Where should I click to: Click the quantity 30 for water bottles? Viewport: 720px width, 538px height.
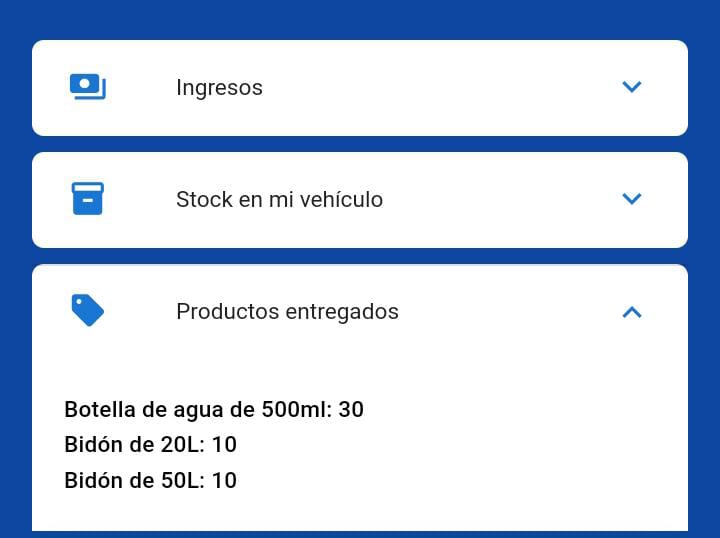[x=351, y=409]
